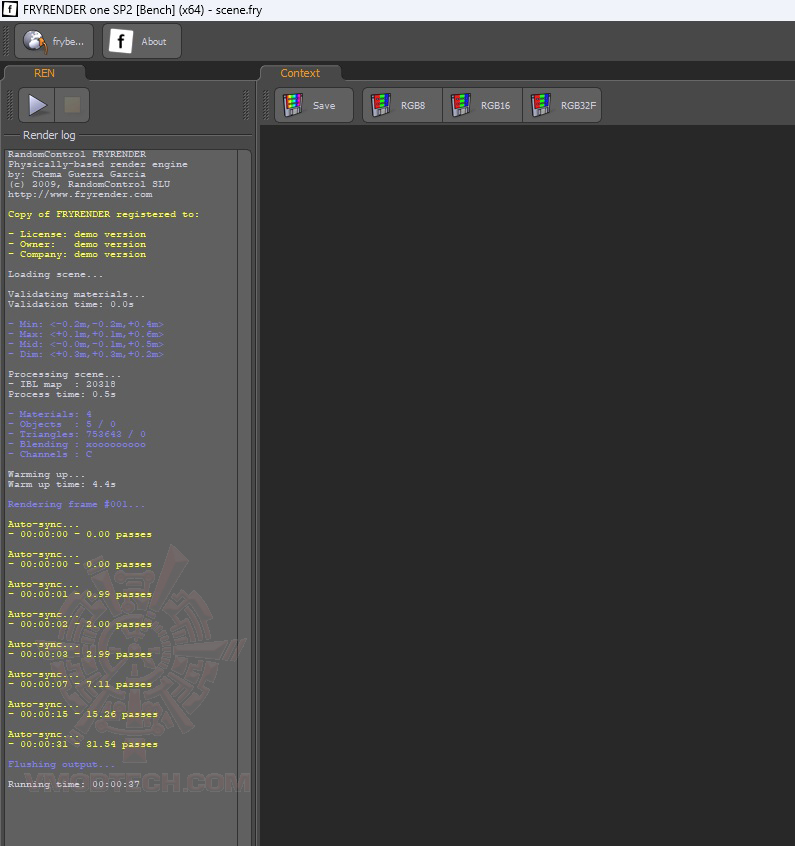
Task: Select the 'Warm up time: 4.4s' line
Action: coord(62,485)
